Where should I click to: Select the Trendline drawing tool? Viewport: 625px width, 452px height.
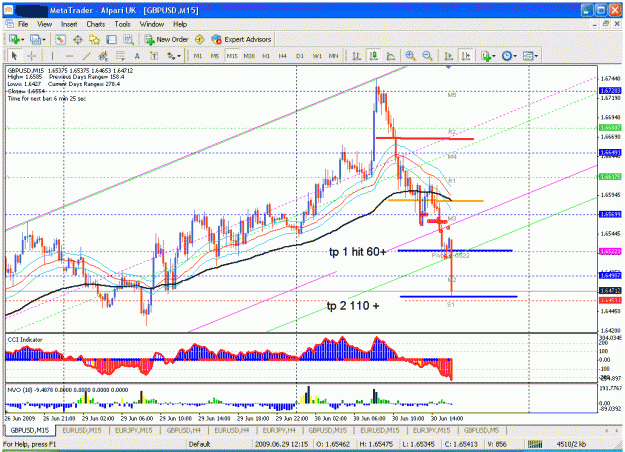click(x=86, y=56)
